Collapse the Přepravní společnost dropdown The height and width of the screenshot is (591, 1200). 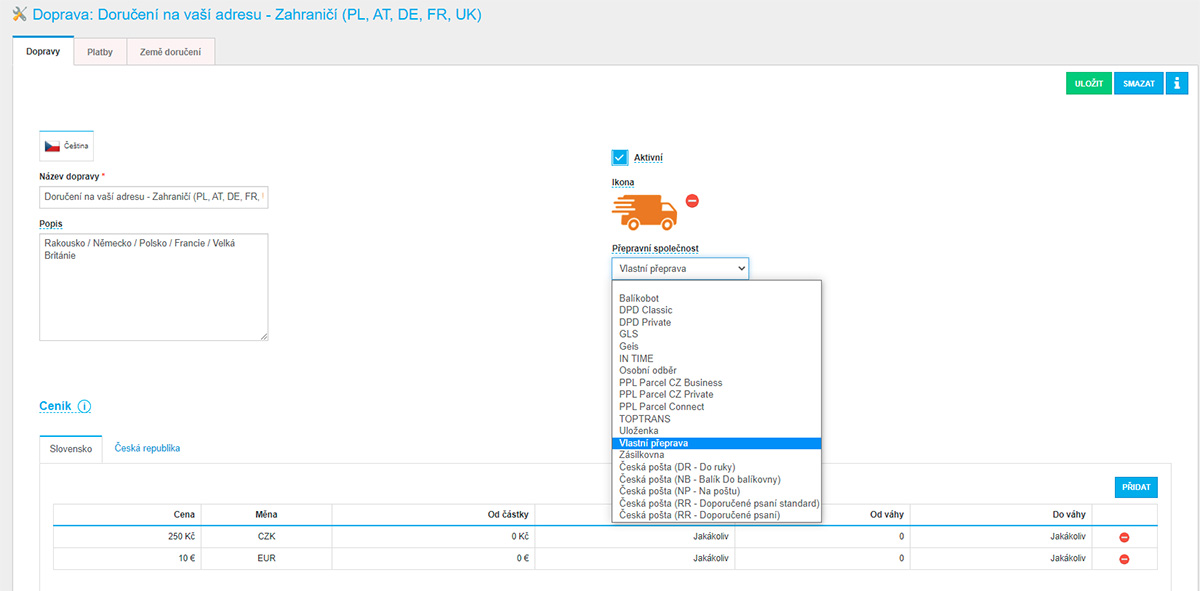click(680, 268)
